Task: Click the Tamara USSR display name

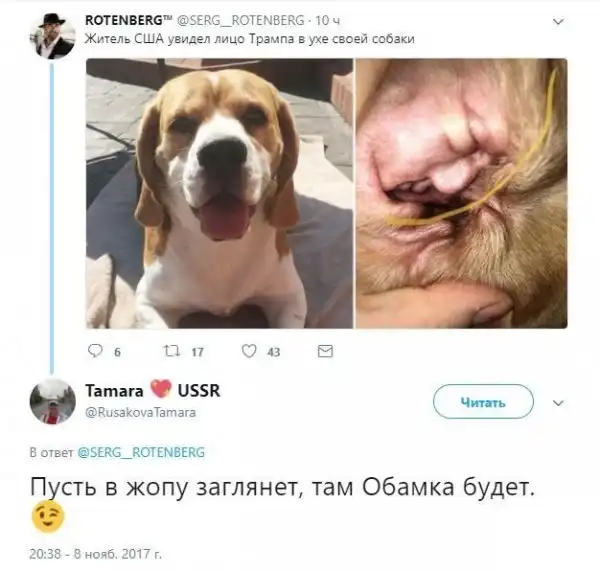Action: (x=153, y=390)
